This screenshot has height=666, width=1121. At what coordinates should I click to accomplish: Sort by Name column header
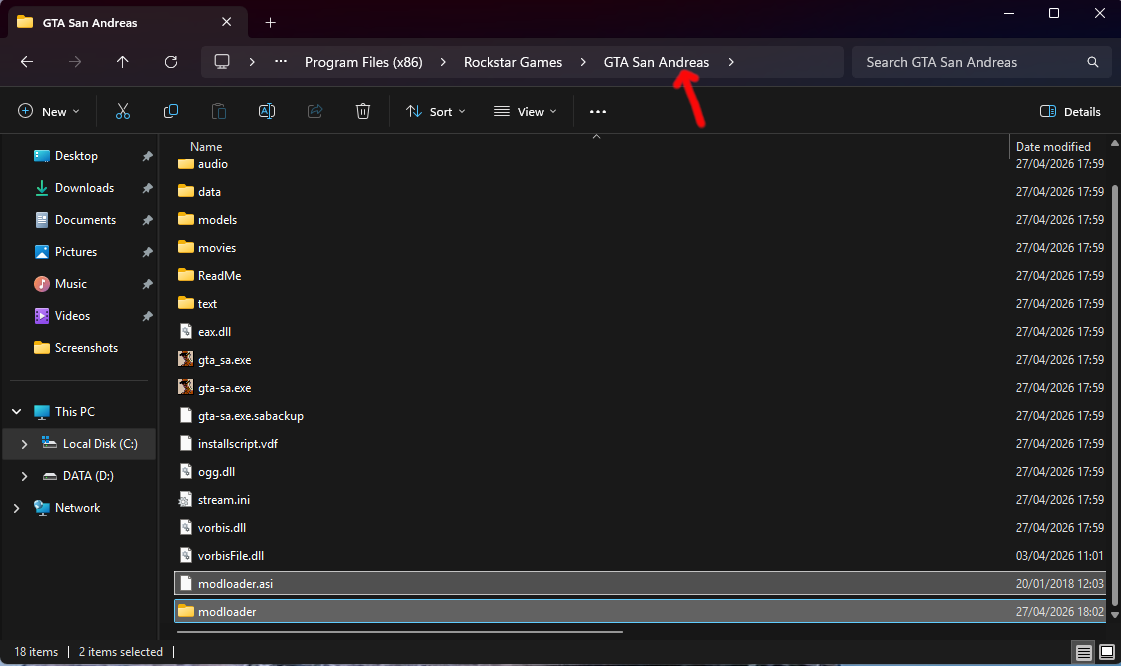click(x=206, y=146)
